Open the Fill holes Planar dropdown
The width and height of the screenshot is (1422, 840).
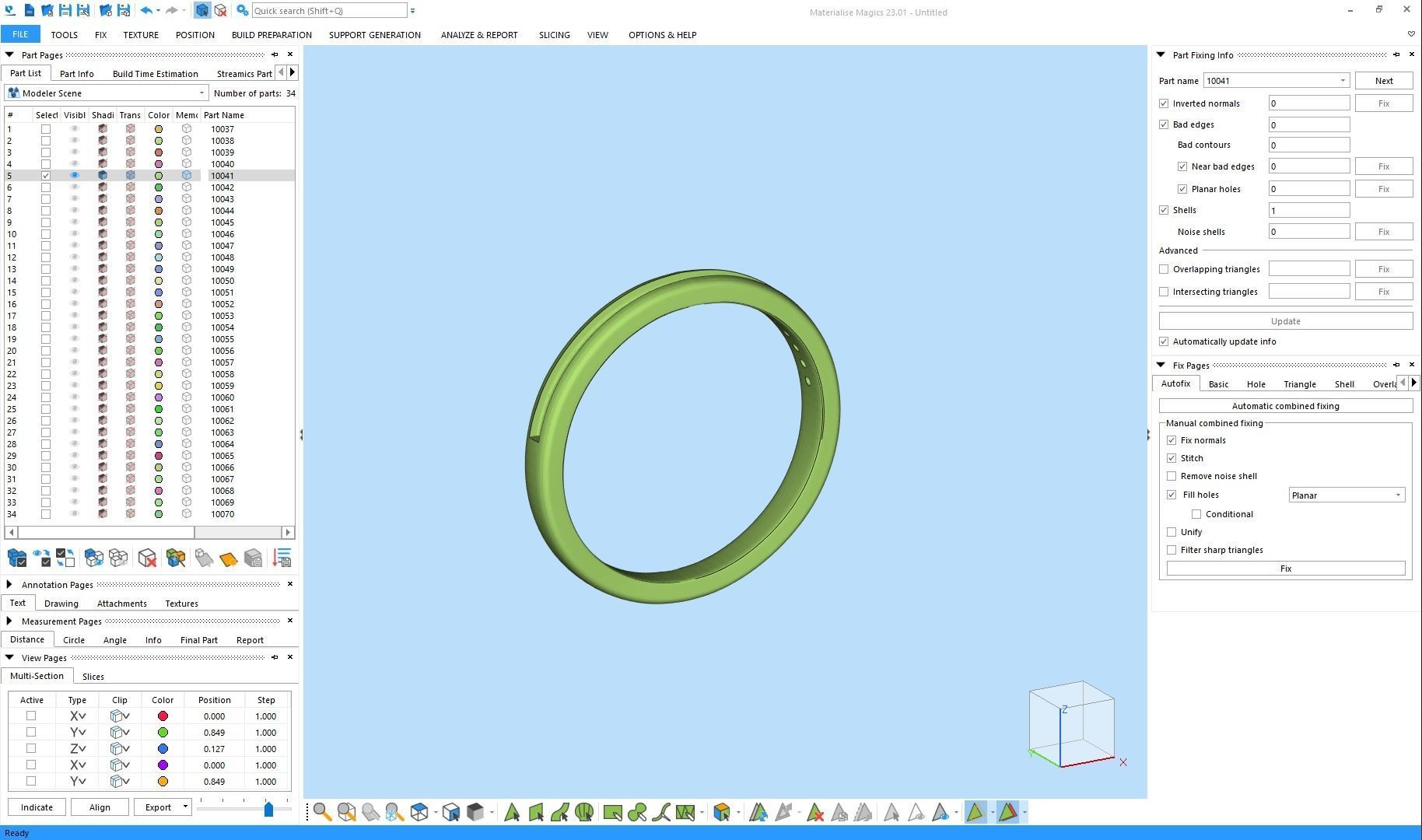[1347, 495]
